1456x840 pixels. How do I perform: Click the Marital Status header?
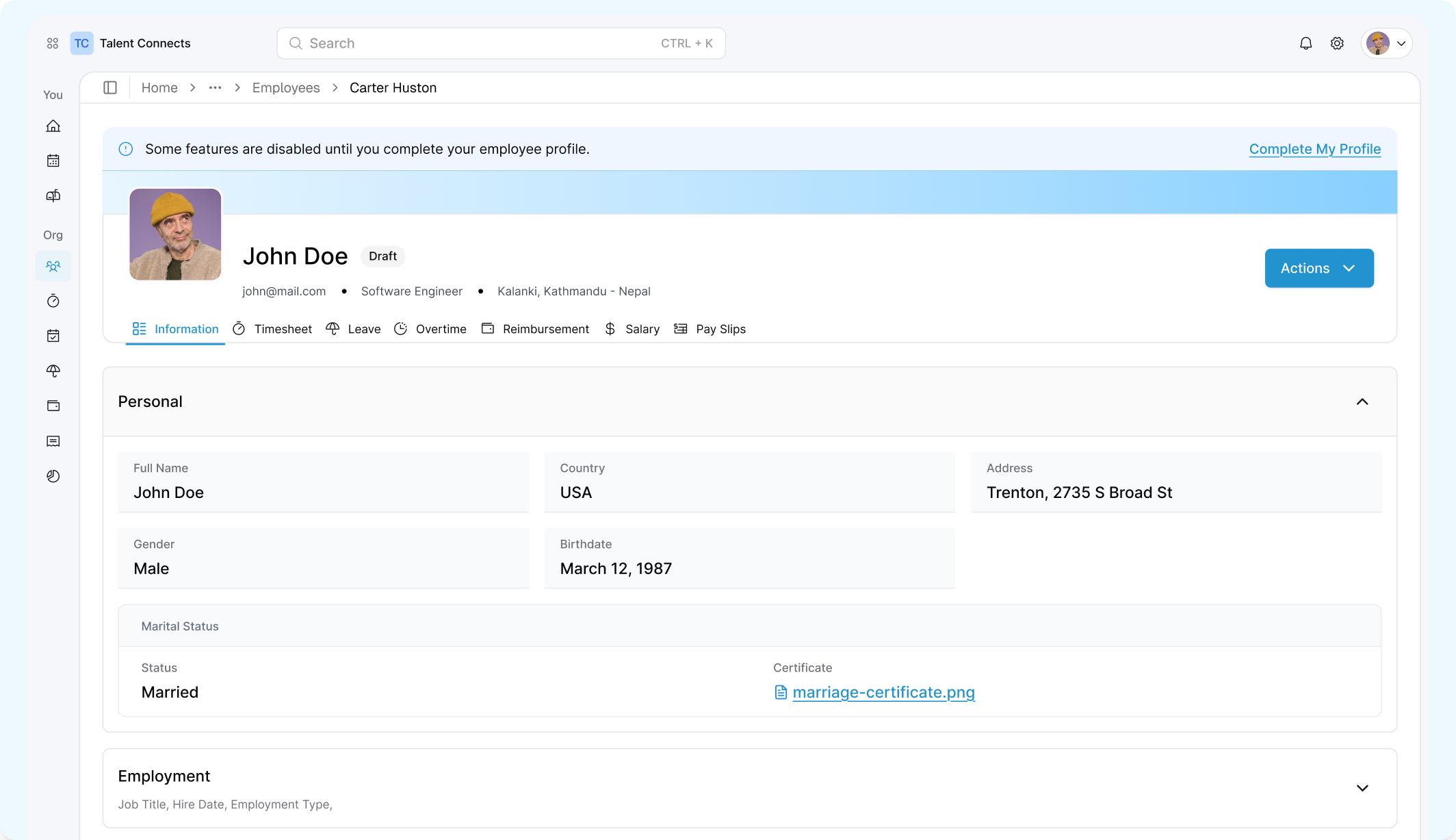[180, 626]
